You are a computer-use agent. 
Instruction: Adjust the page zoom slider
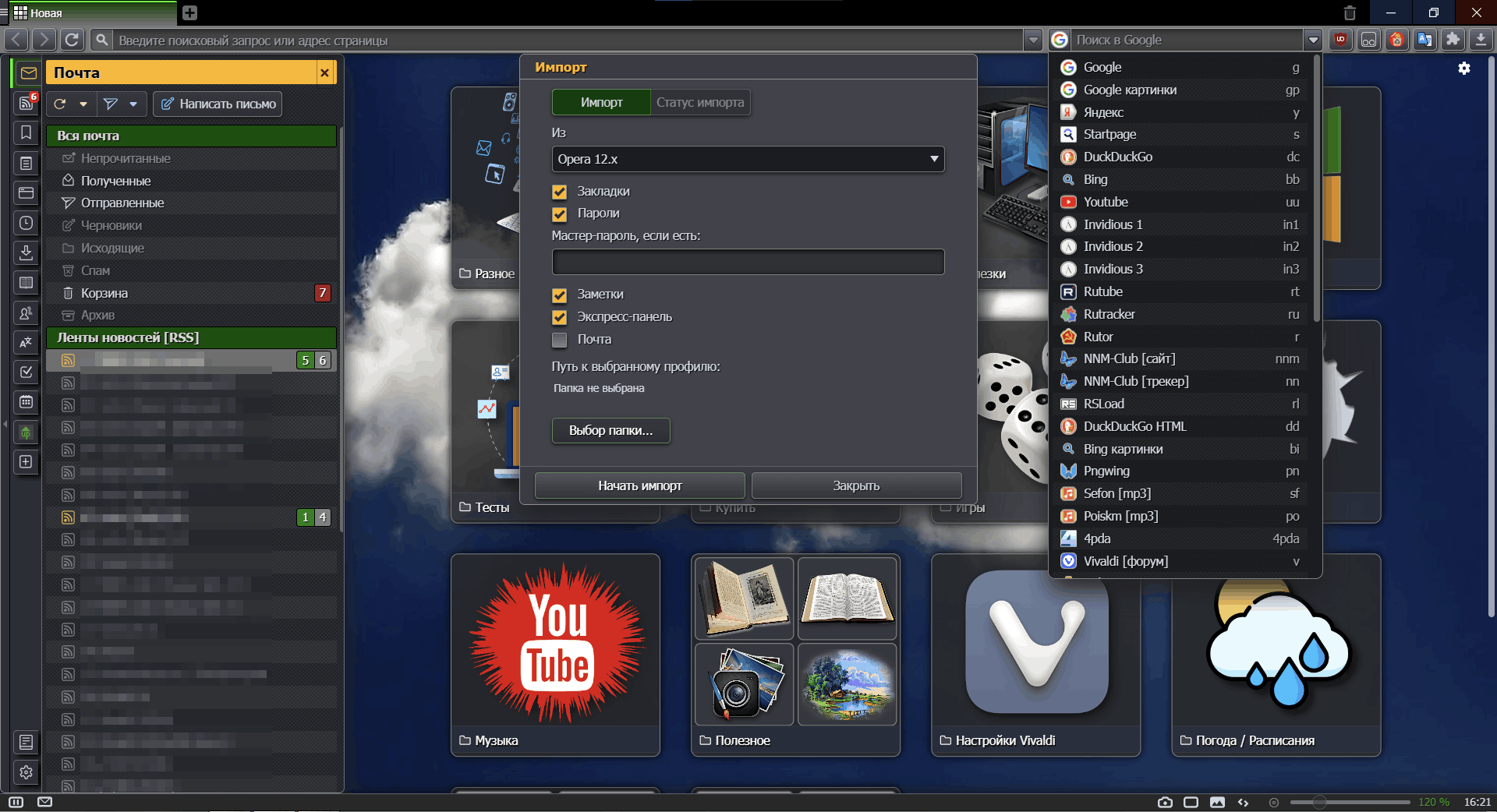1349,802
